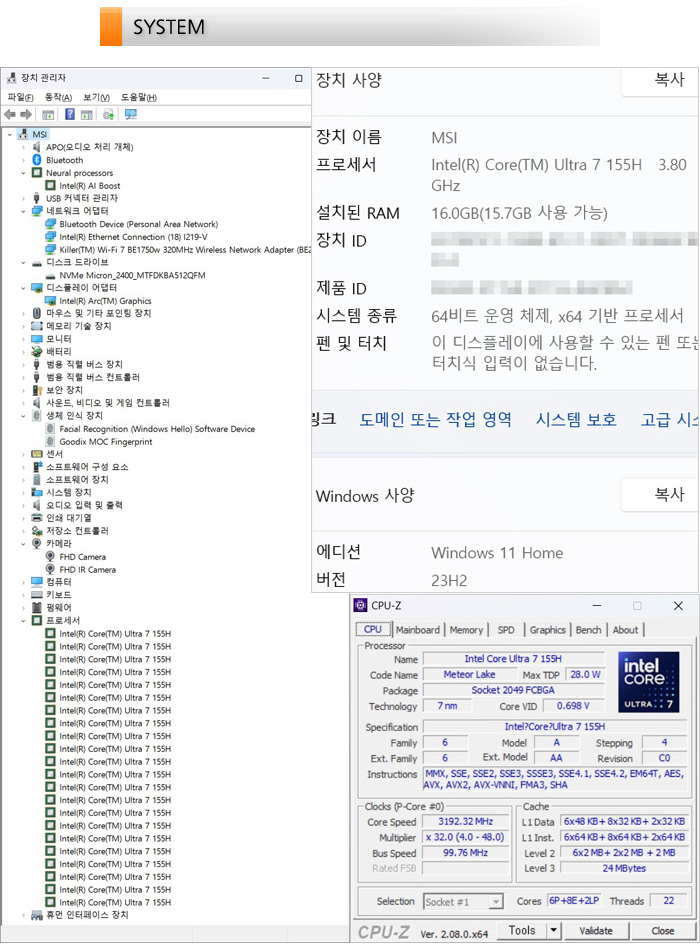The image size is (700, 948).
Task: Click the 저장소 컨트롤러 storage controller icon
Action: (36, 530)
